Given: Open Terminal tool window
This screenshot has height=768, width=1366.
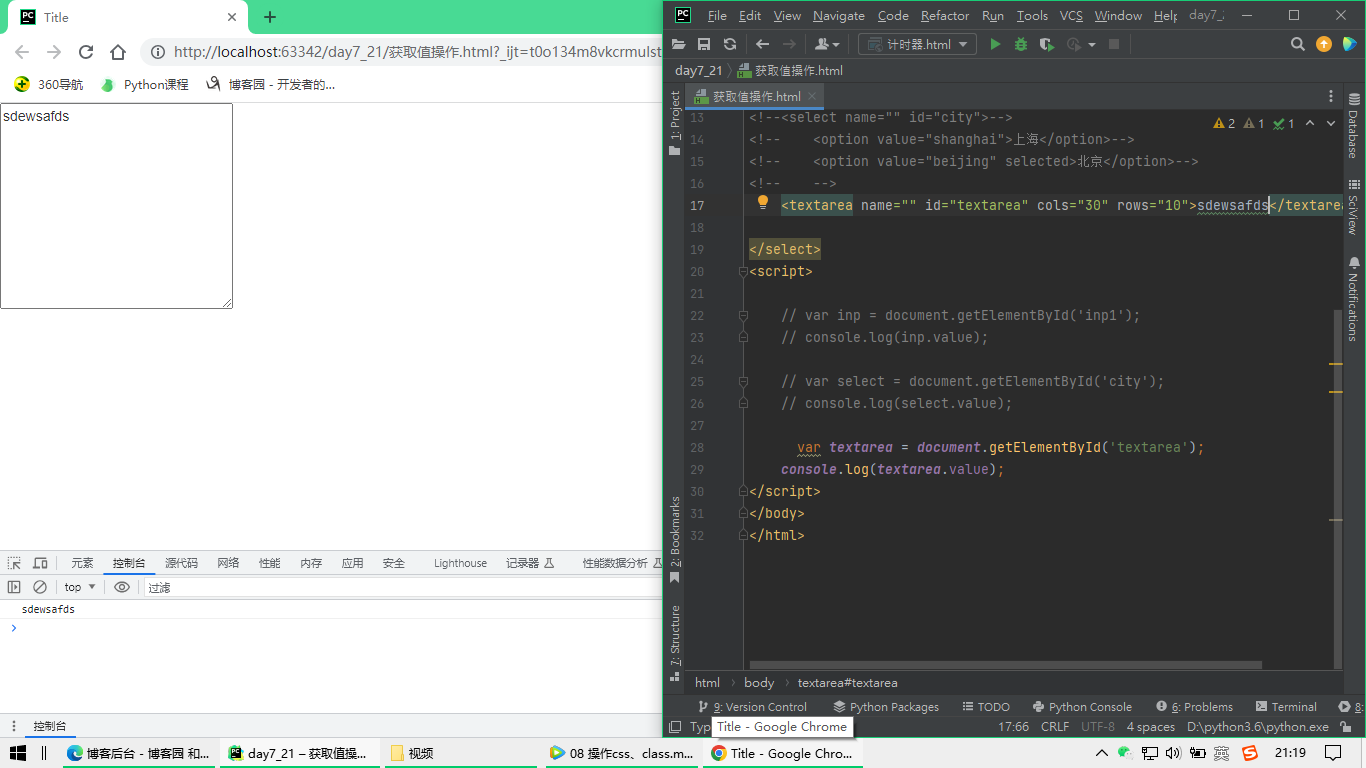Looking at the screenshot, I should coord(1286,707).
